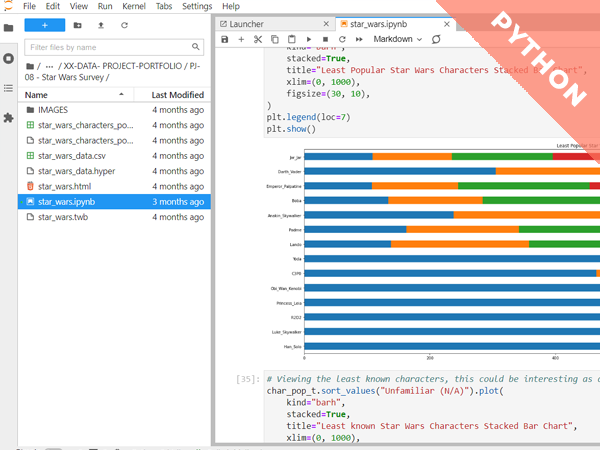Restart the kernel with the circular arrow
600x450 pixels.
(x=342, y=39)
